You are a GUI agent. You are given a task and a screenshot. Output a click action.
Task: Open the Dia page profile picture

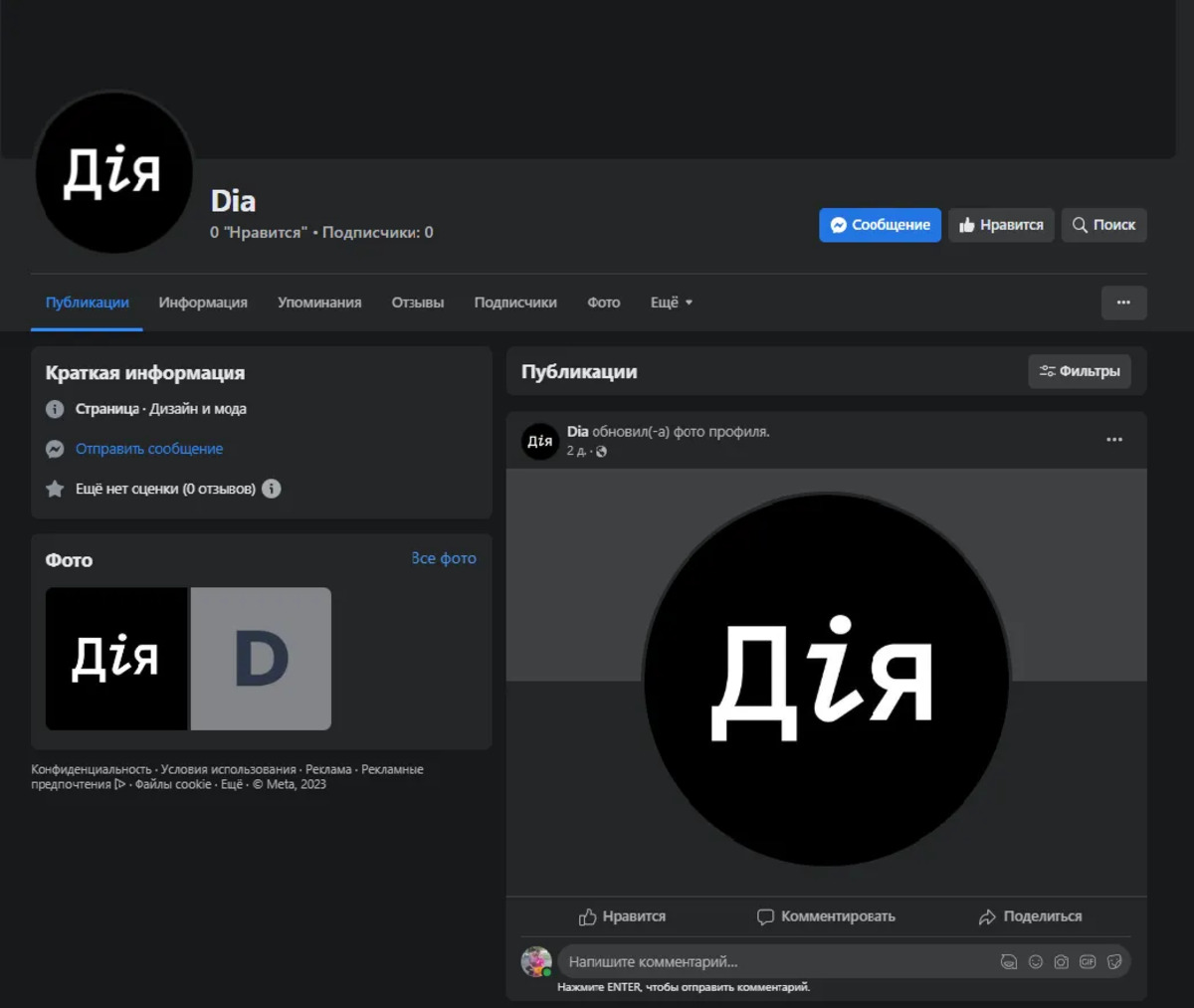[x=113, y=172]
